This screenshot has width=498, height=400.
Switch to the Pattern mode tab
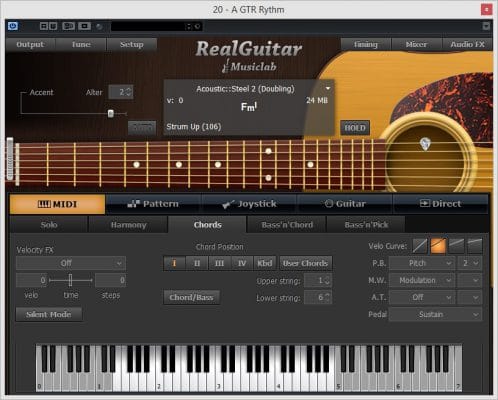[x=154, y=204]
